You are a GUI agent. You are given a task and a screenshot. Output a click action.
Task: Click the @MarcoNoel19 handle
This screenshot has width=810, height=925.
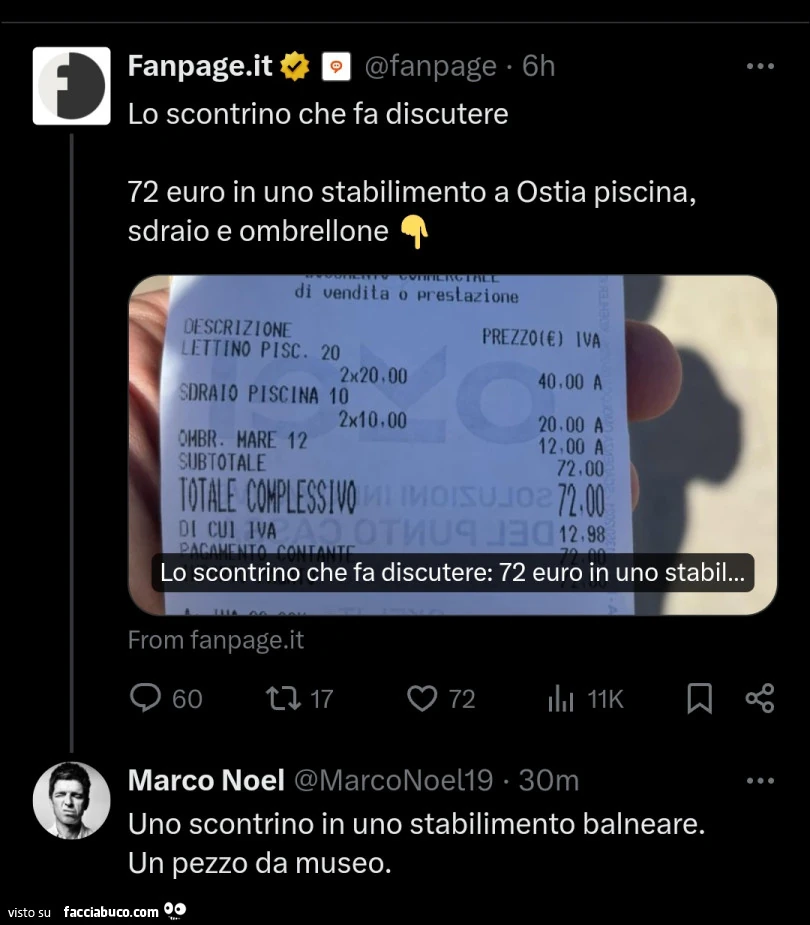coord(393,780)
